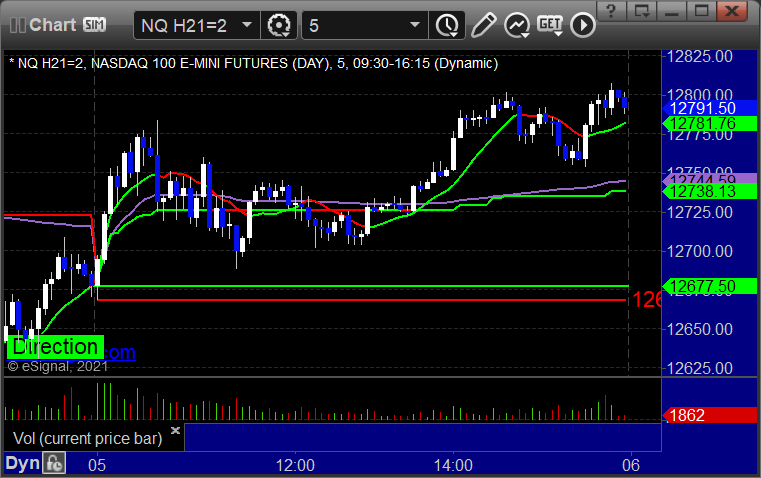Maximize the chart window

[701, 10]
